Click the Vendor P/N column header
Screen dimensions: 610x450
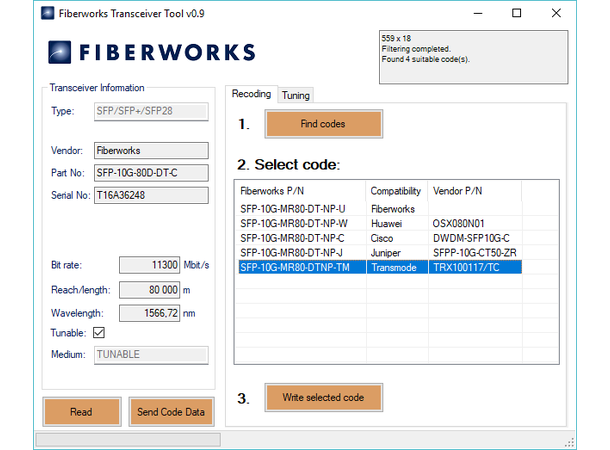(x=475, y=191)
